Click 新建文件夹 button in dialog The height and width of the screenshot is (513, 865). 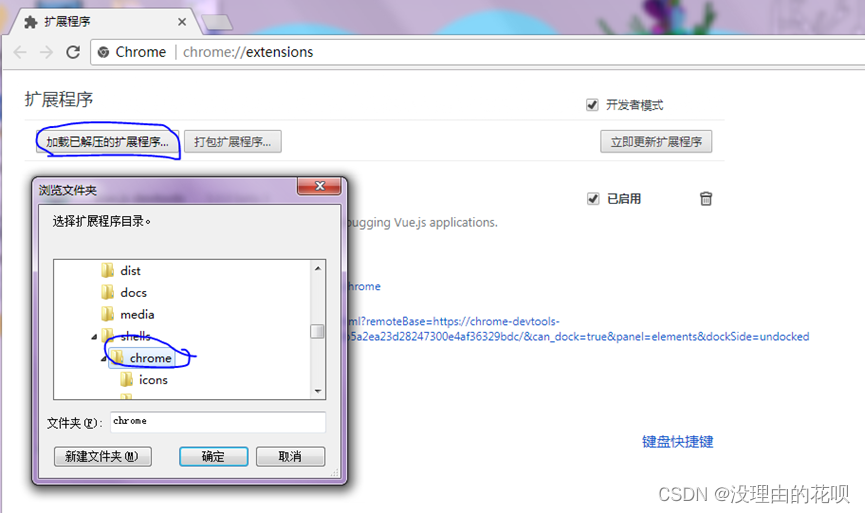[x=103, y=456]
